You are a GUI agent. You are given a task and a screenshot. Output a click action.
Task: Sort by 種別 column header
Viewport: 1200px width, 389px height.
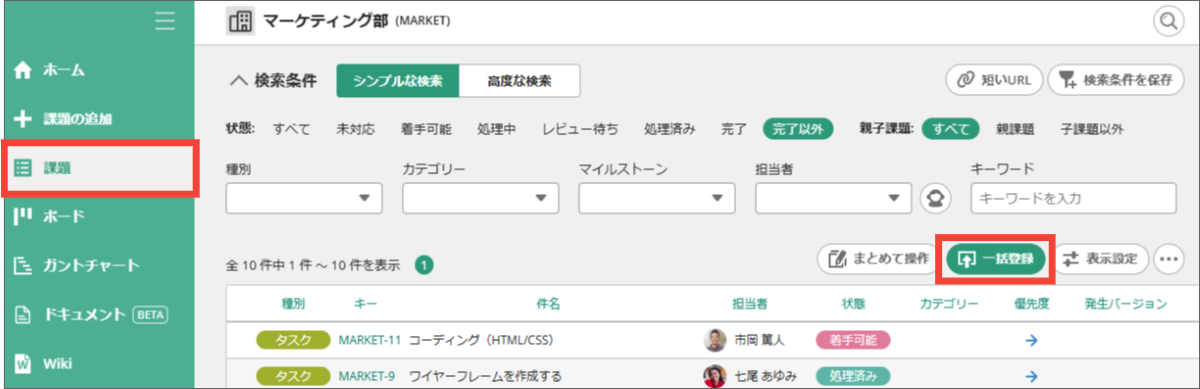293,303
